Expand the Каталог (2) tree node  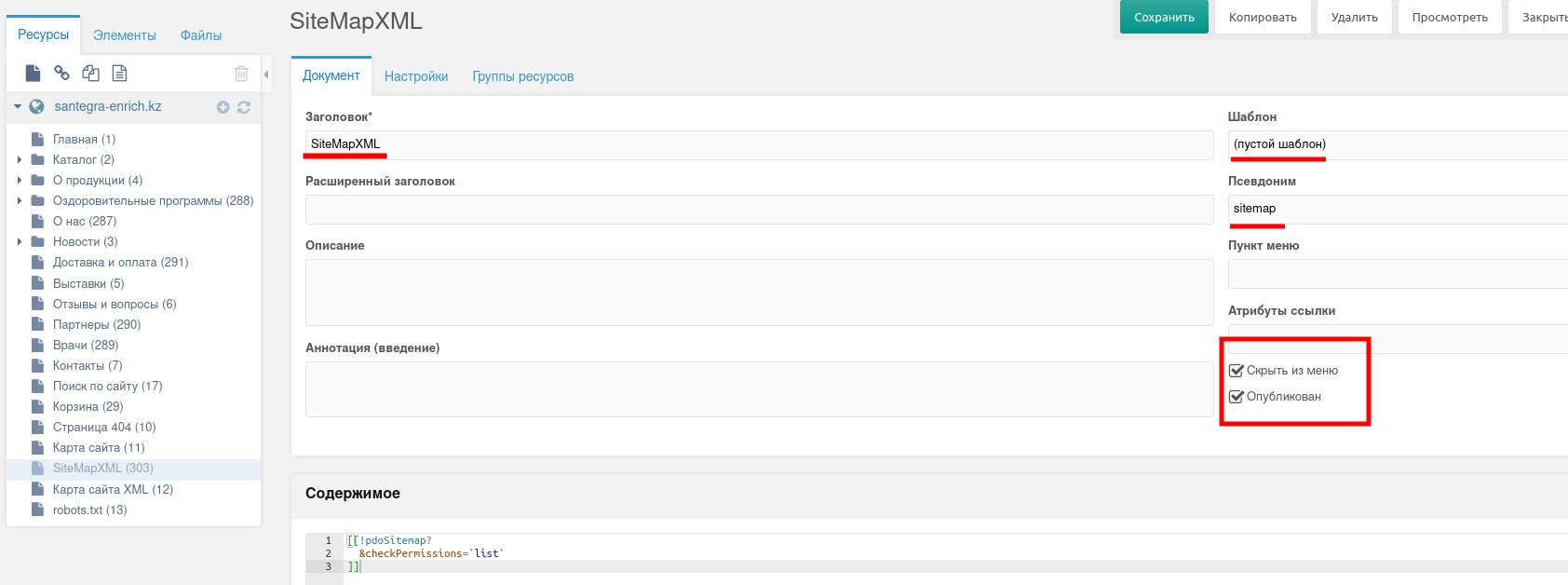(x=19, y=159)
